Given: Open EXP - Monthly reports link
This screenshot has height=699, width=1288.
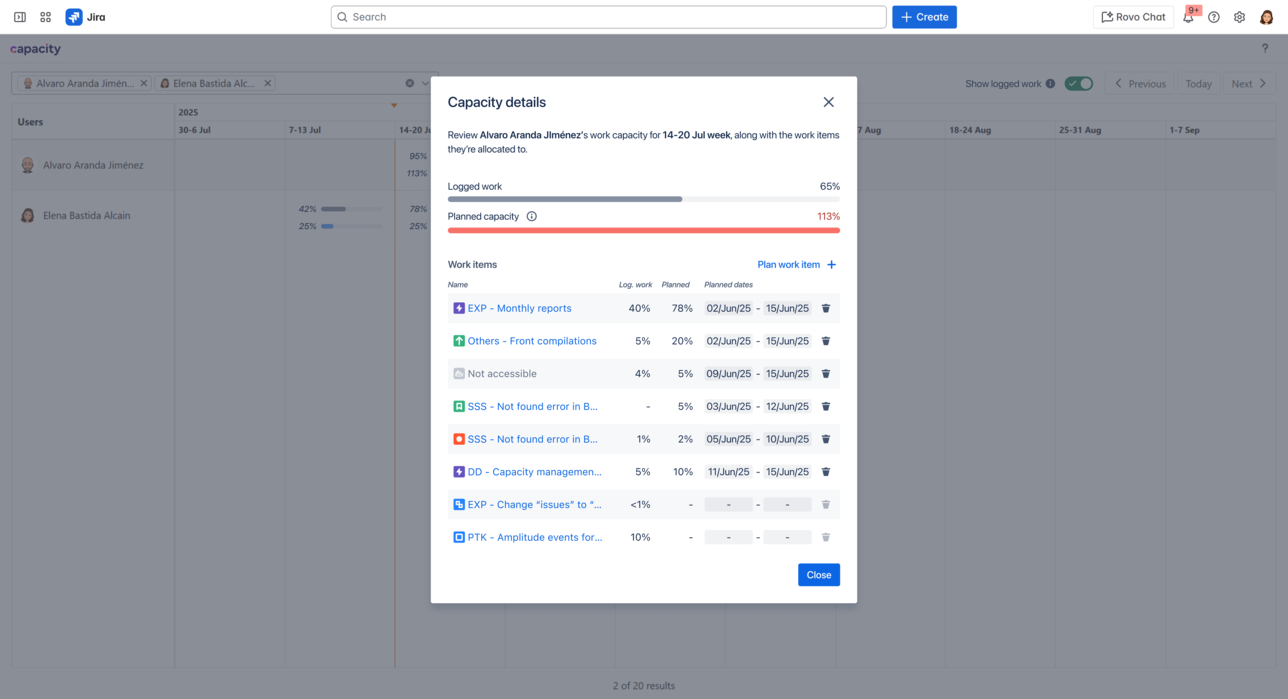Looking at the screenshot, I should point(520,308).
